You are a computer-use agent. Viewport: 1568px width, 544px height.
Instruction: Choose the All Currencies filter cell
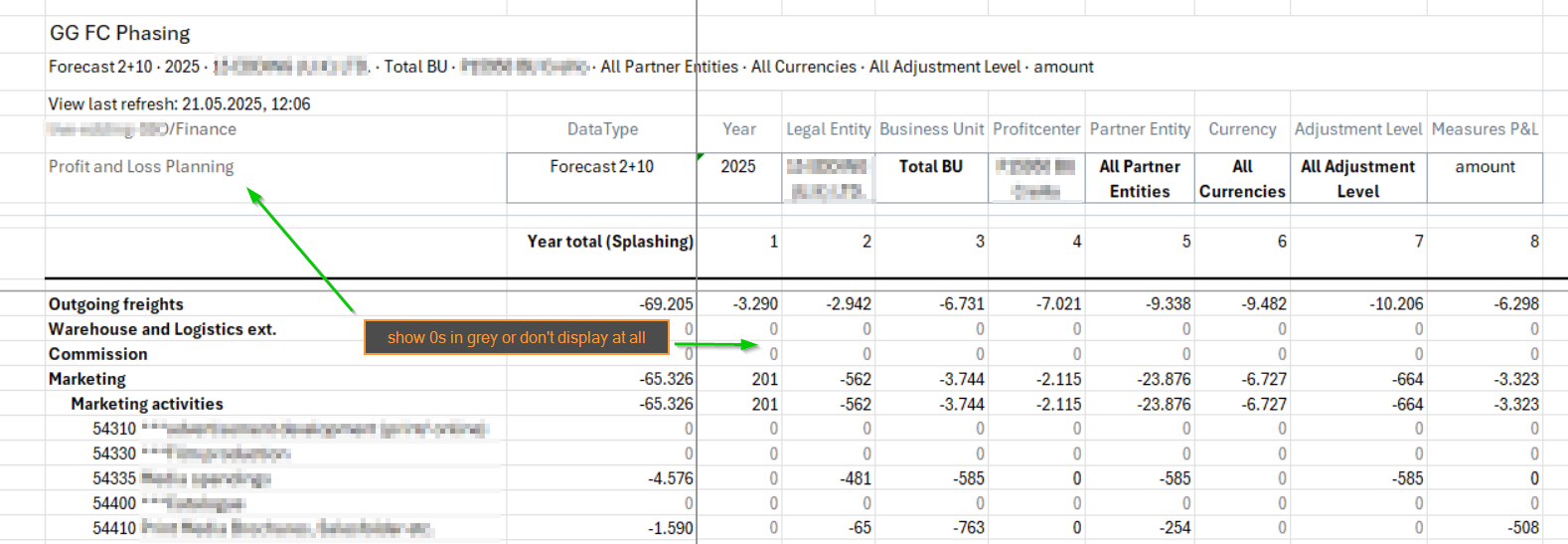tap(1241, 179)
